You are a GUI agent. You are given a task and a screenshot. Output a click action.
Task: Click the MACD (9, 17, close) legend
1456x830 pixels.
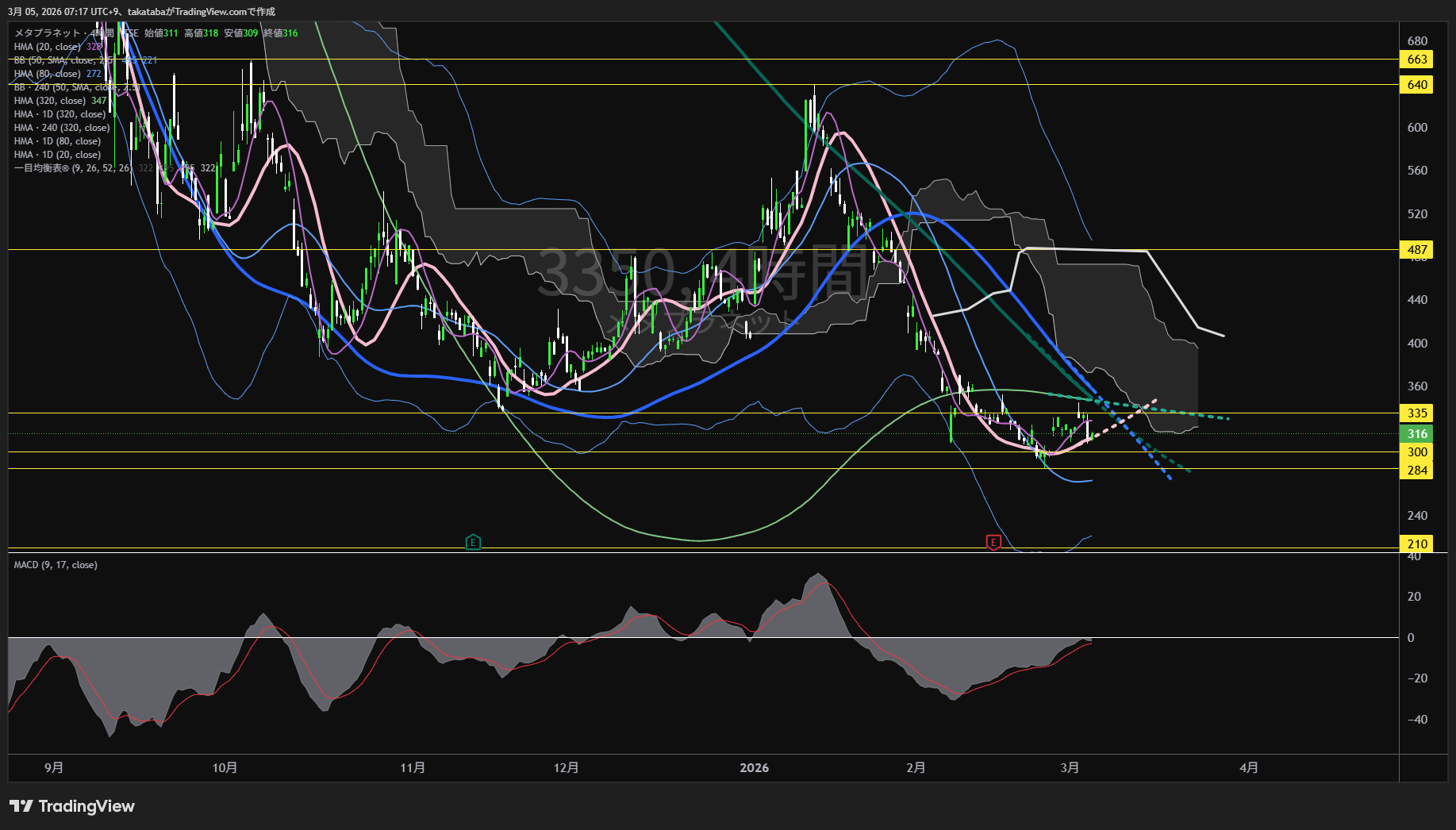[56, 565]
